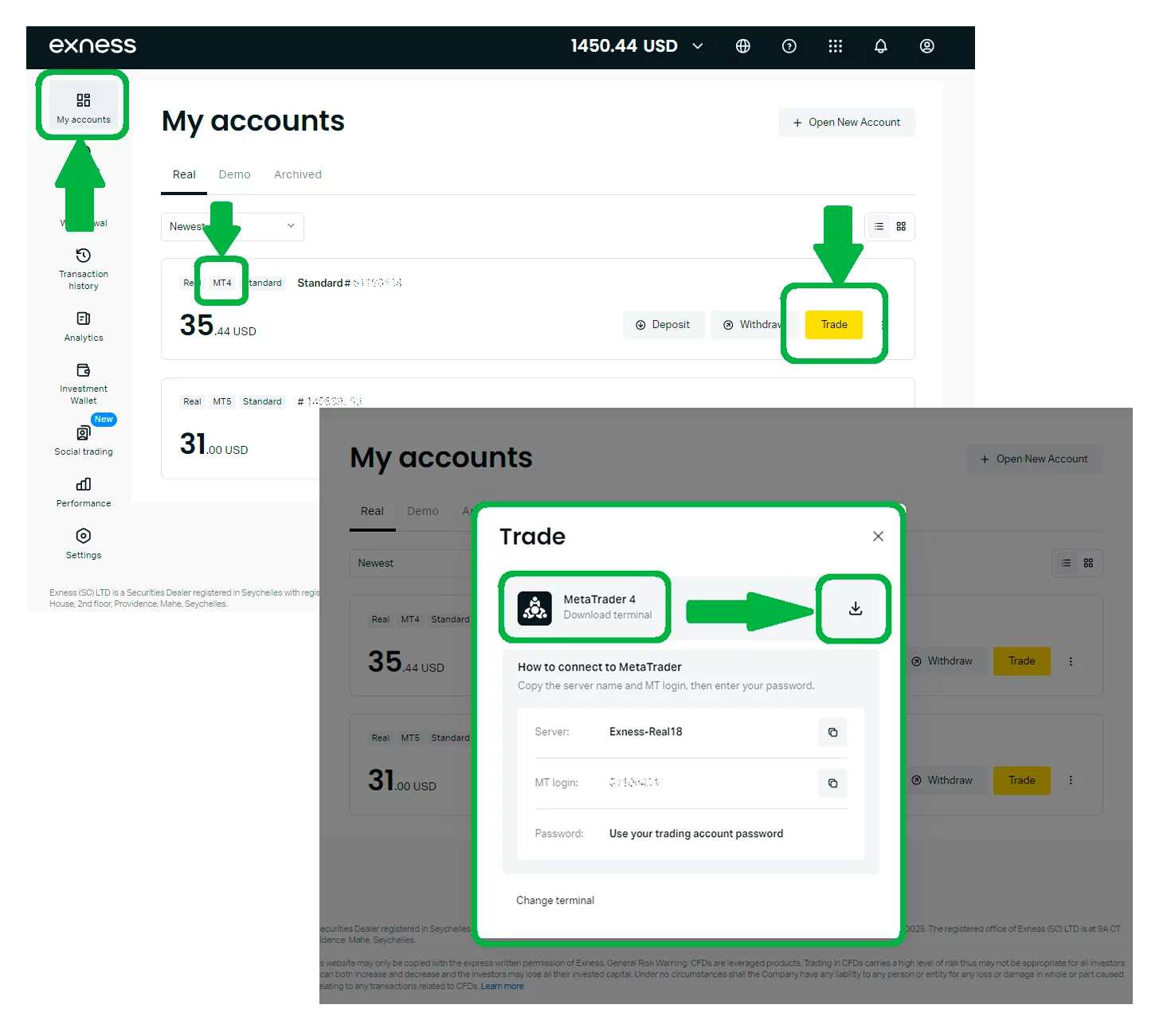The image size is (1175, 1036).
Task: Copy the MT login number
Action: point(832,783)
